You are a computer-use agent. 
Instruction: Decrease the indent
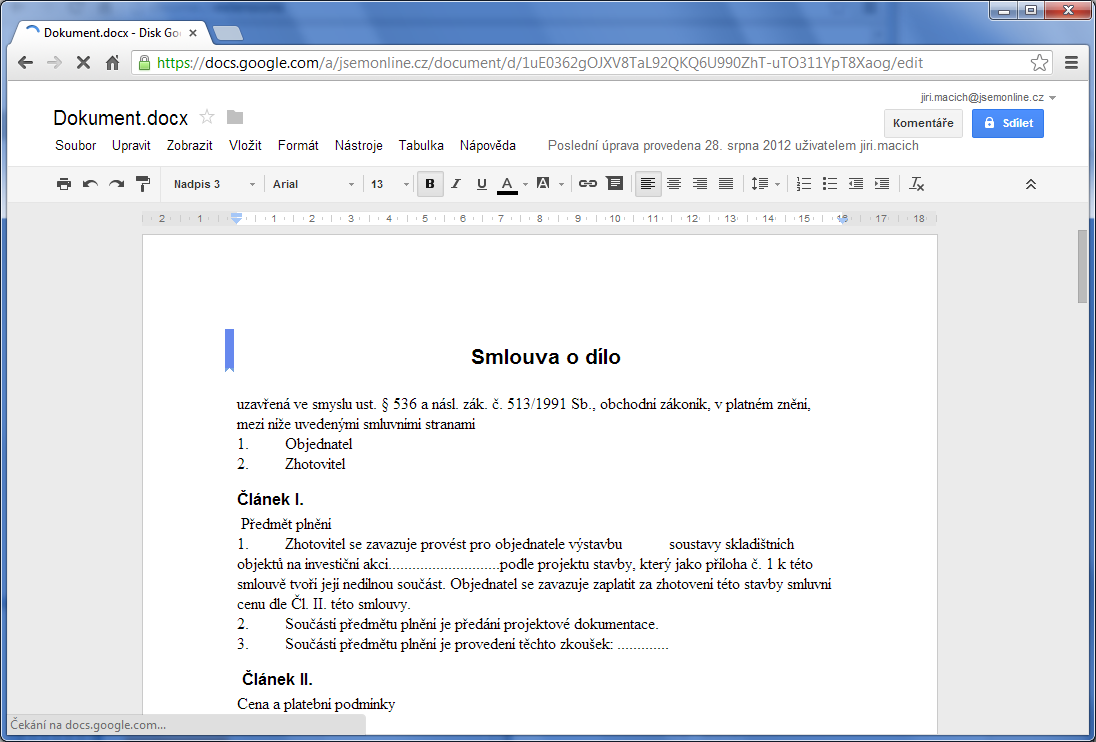pyautogui.click(x=856, y=184)
